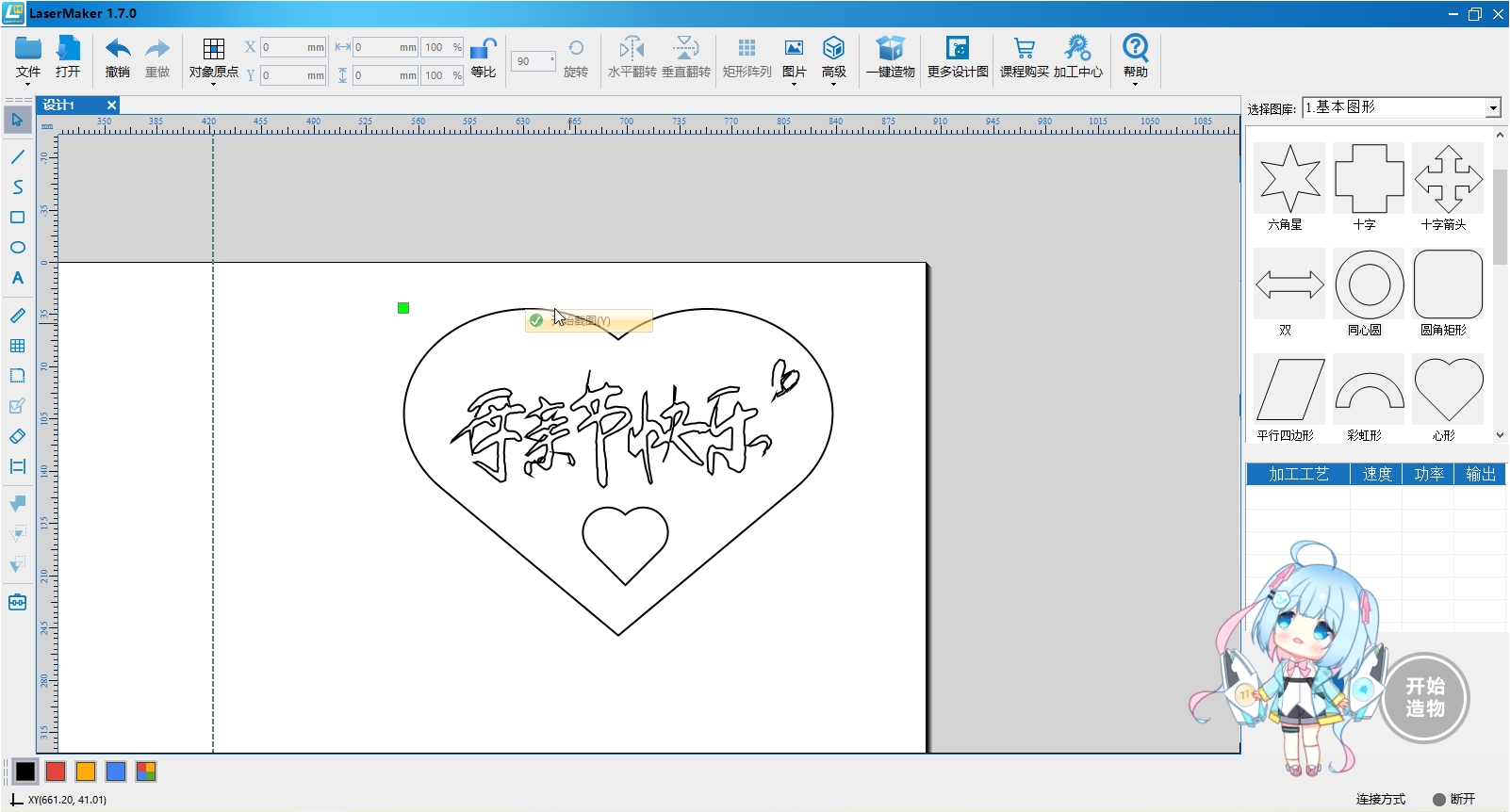Click the 连接方式 connection label
Image resolution: width=1510 pixels, height=812 pixels.
pyautogui.click(x=1380, y=799)
